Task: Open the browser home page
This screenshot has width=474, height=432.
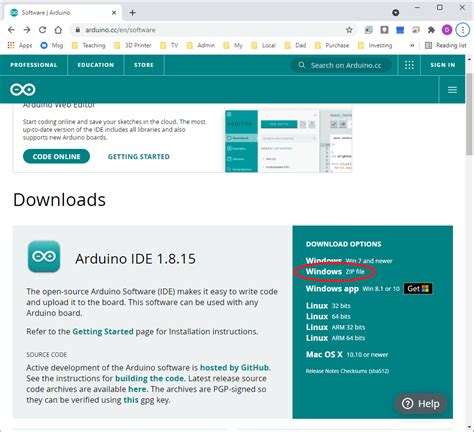Action: click(x=58, y=30)
